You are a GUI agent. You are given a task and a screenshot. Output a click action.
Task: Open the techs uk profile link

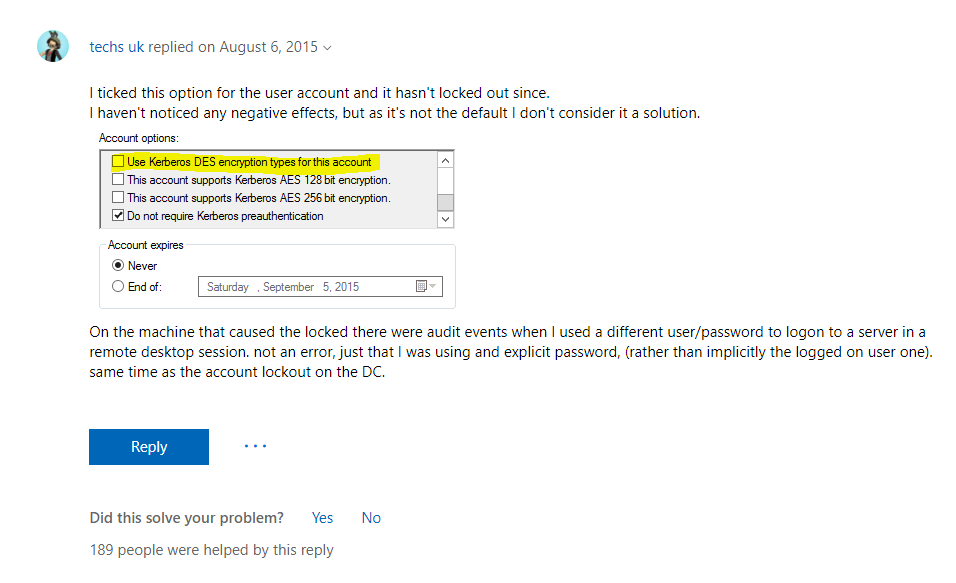(x=116, y=47)
